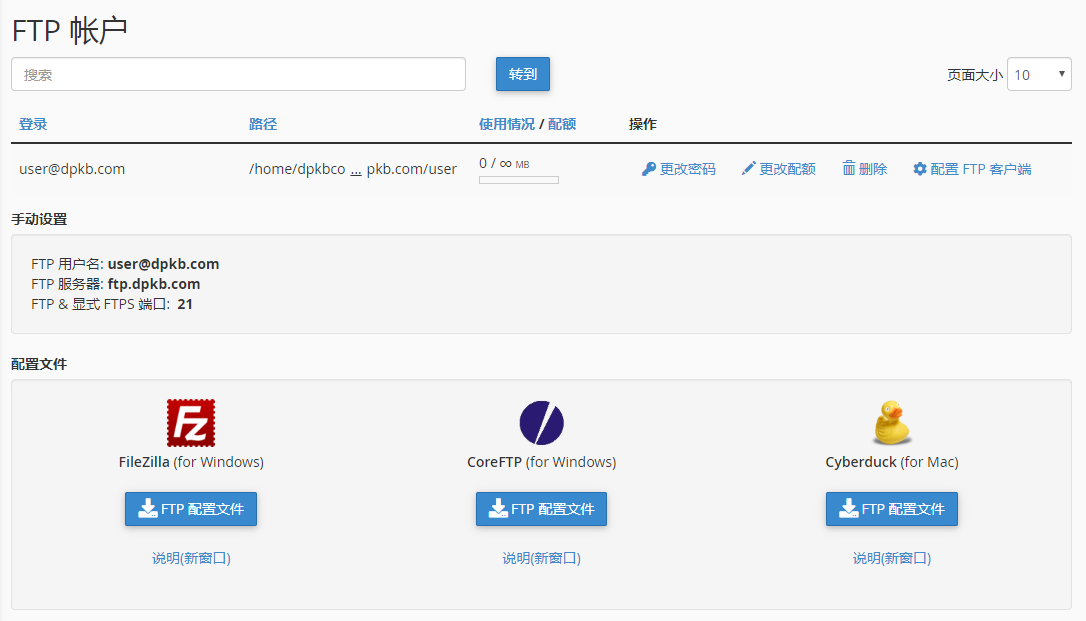
Task: Download the Cyberduck FTP 配置文件
Action: tap(891, 509)
